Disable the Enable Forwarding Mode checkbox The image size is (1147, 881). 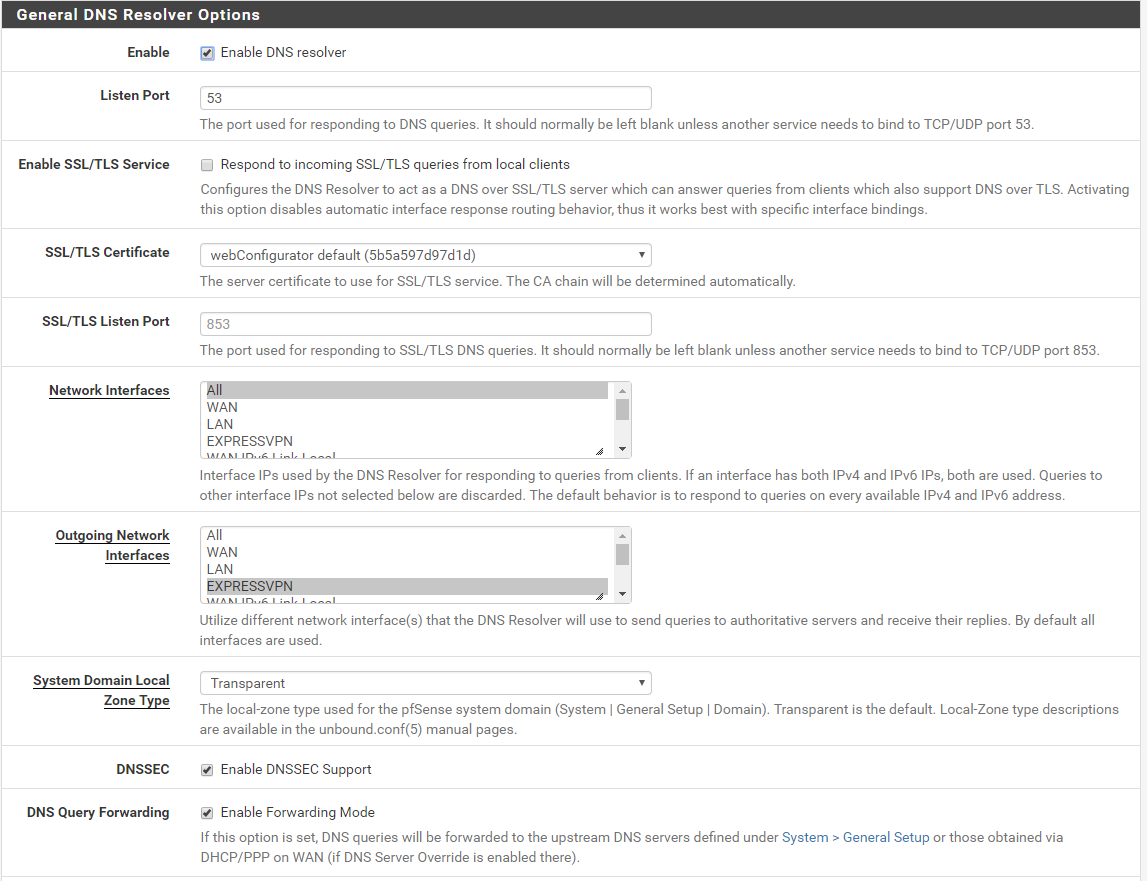click(207, 813)
